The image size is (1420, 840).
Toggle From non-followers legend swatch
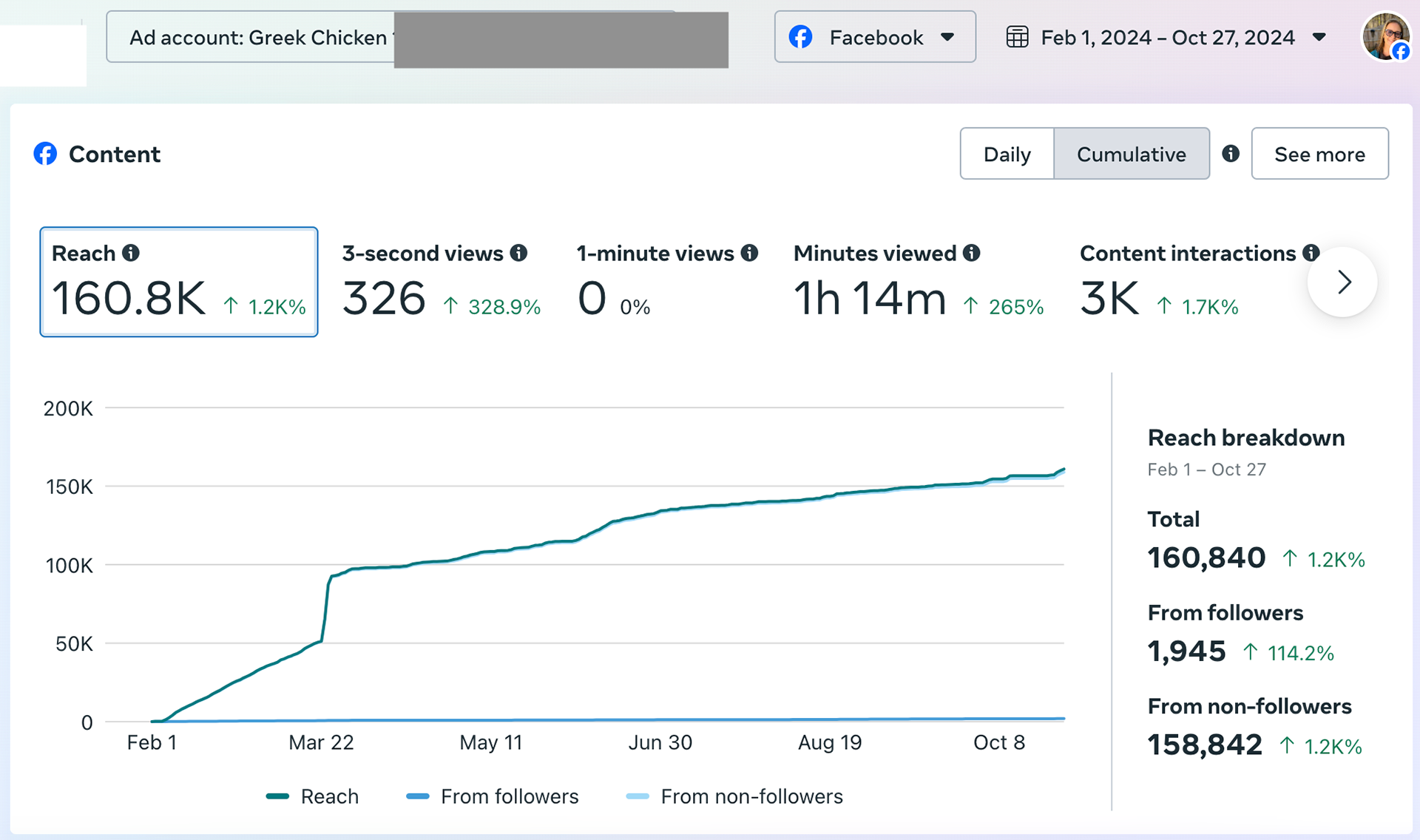[x=638, y=796]
